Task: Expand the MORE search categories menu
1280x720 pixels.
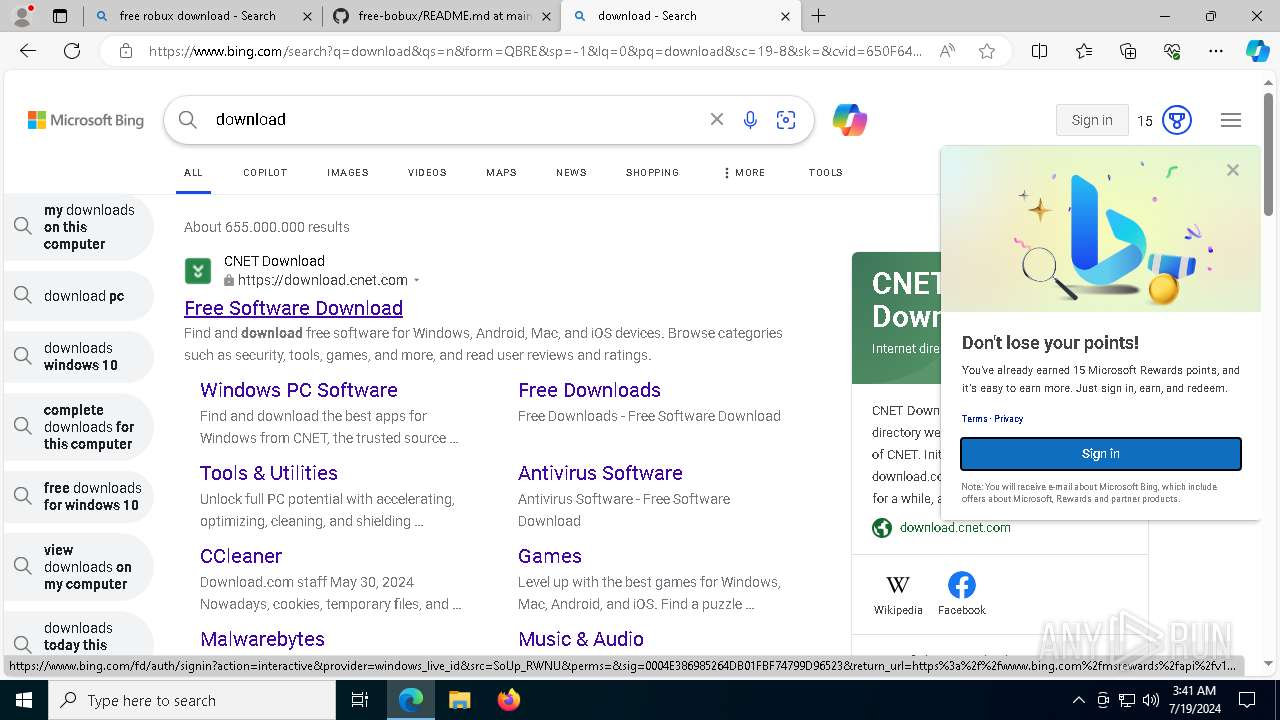Action: pos(744,172)
